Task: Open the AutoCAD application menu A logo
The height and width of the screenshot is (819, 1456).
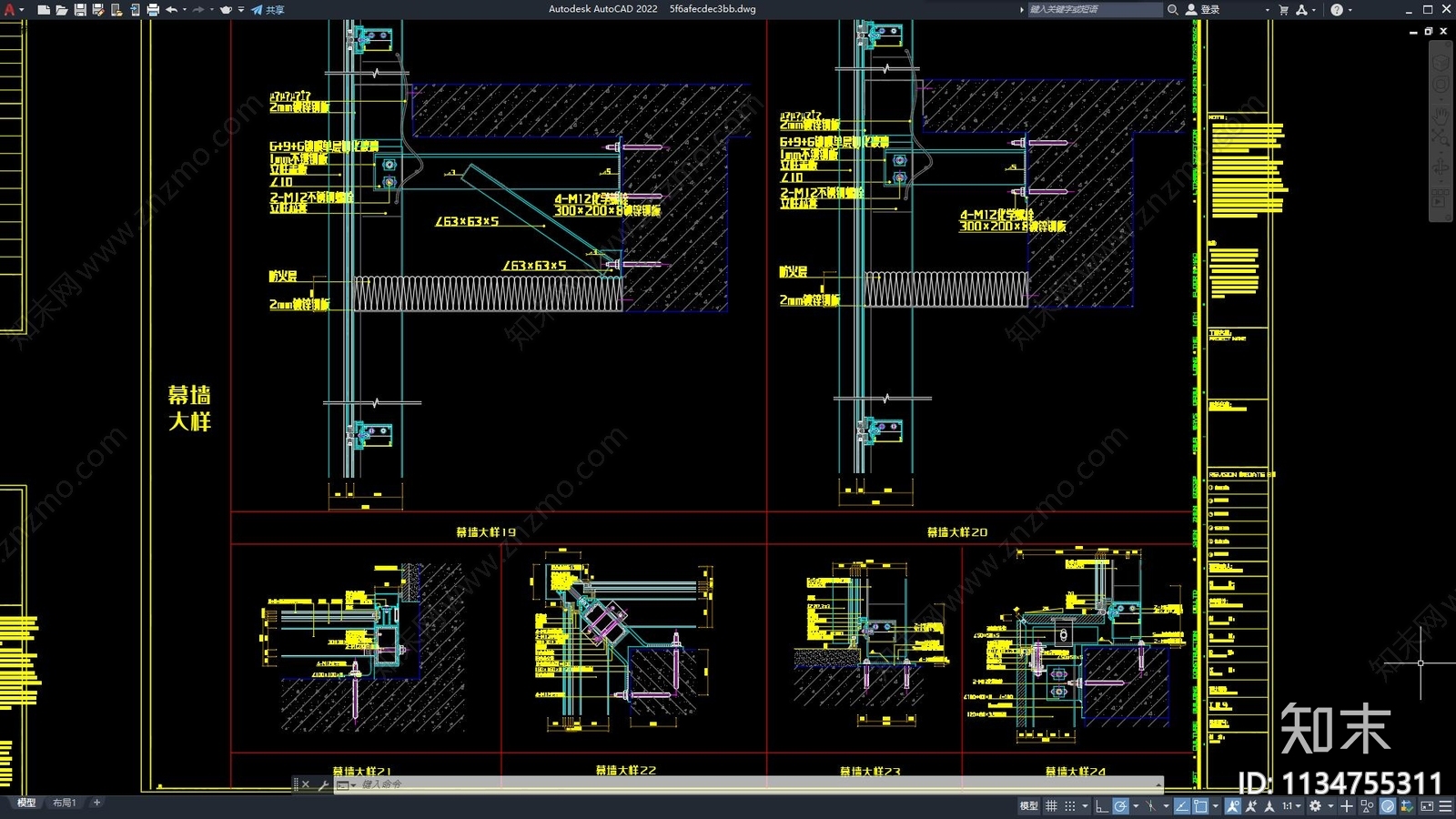Action: click(10, 10)
